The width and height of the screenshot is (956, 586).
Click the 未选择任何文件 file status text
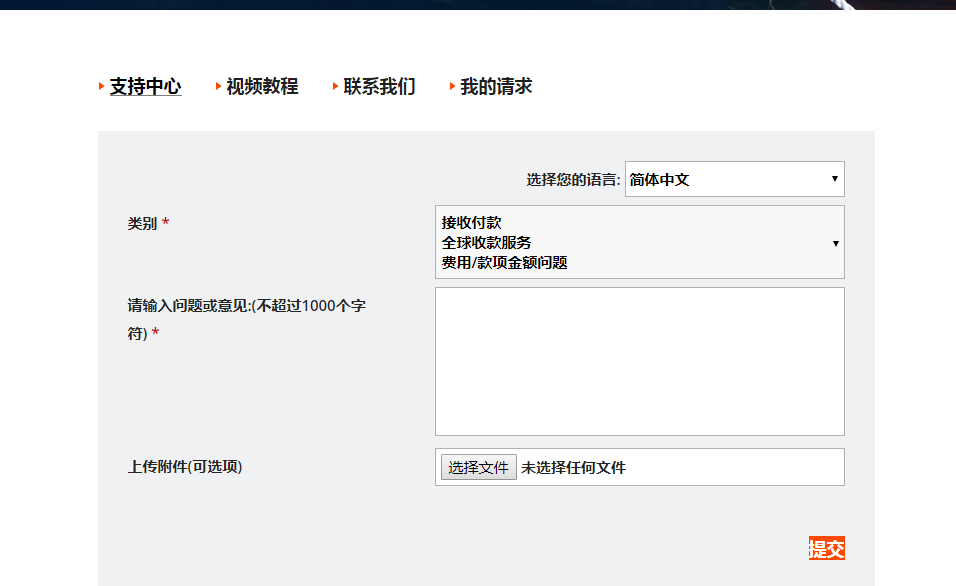click(573, 468)
